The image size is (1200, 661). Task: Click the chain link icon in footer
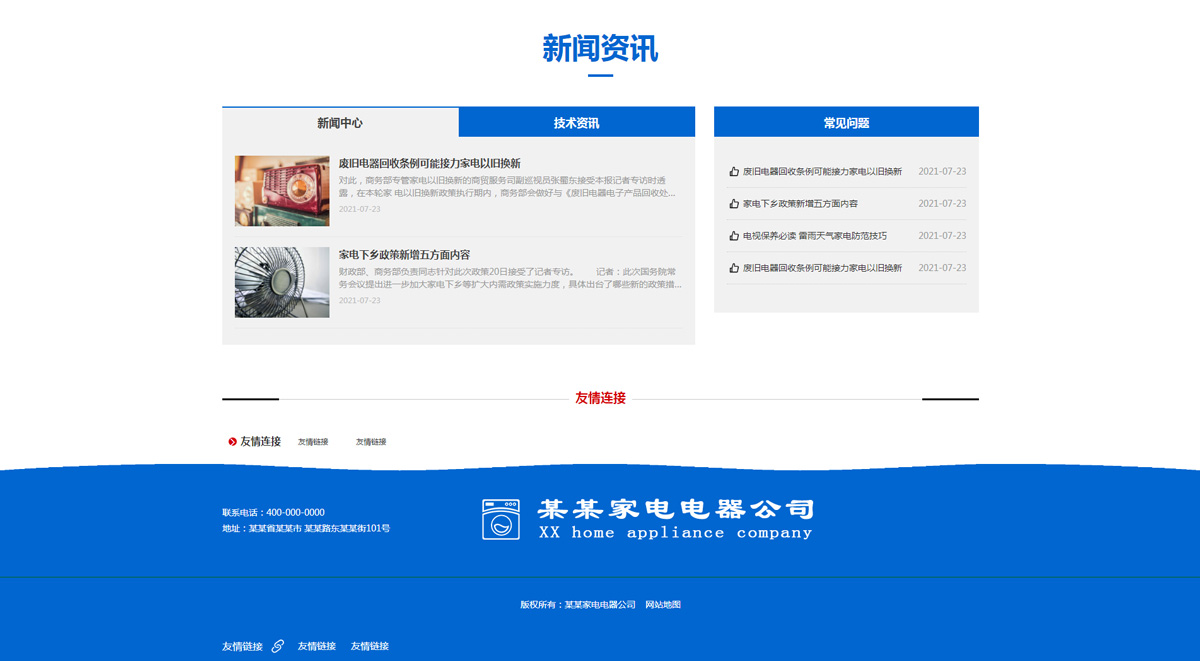[x=278, y=646]
